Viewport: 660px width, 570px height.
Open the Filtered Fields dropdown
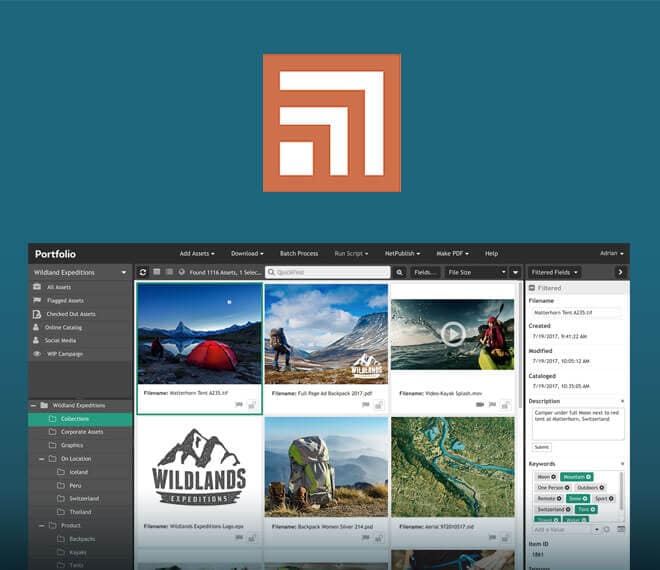554,272
